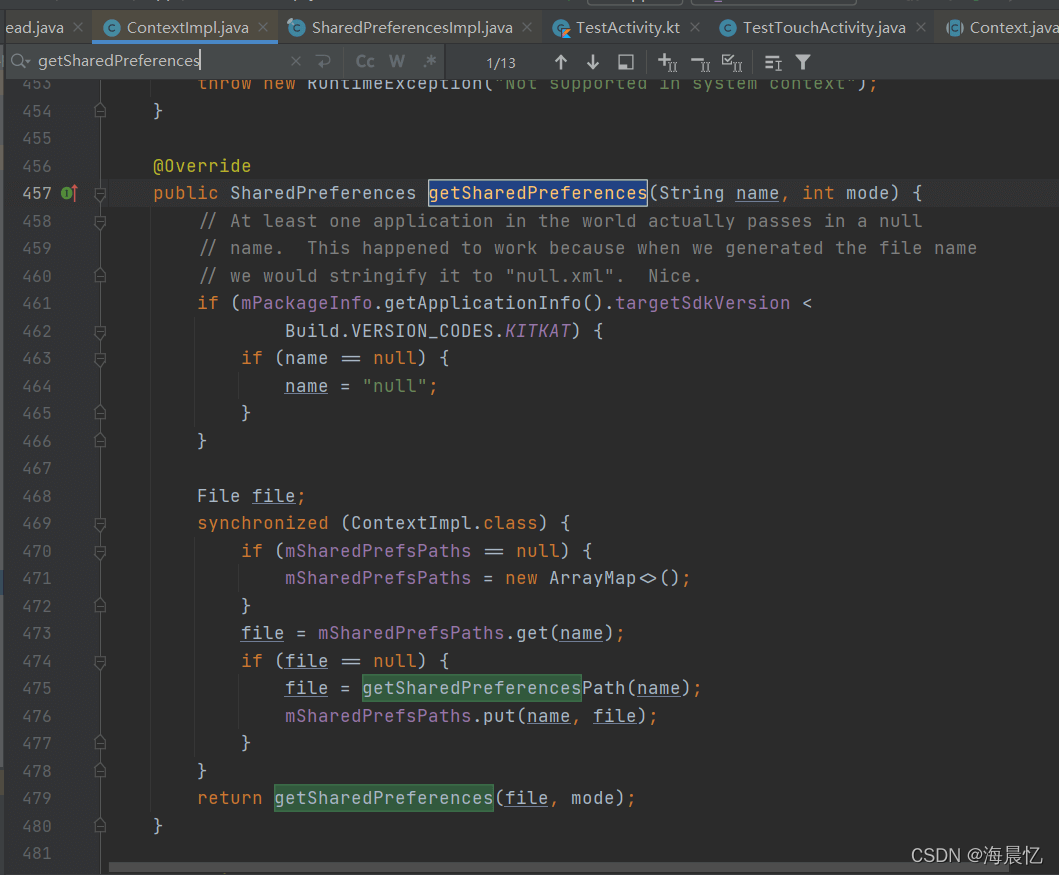1059x875 pixels.
Task: Collapse method fold marker at line 457
Action: pos(100,194)
